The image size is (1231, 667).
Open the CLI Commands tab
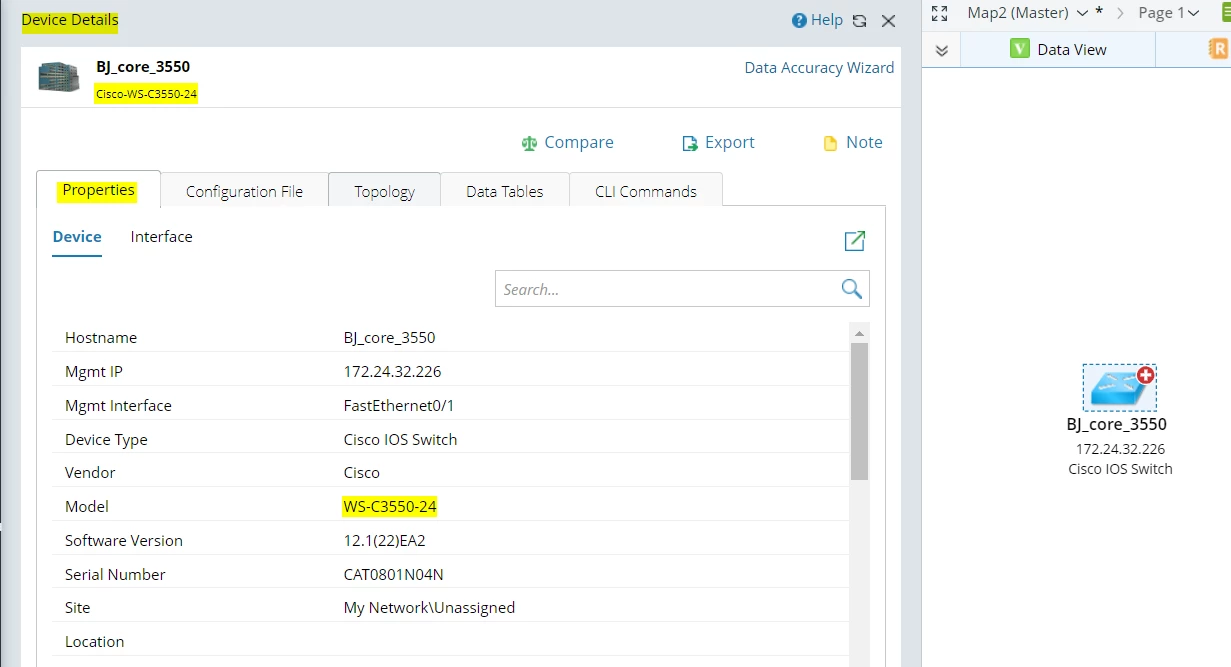646,191
